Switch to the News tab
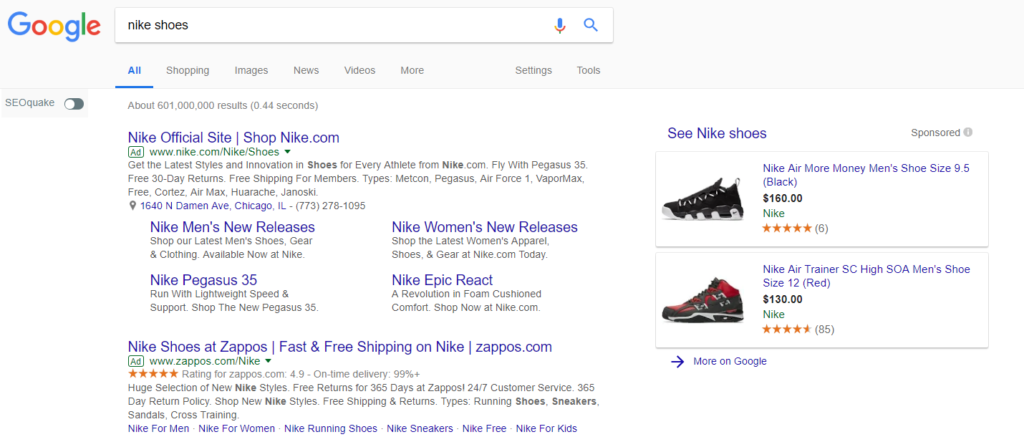 point(306,71)
